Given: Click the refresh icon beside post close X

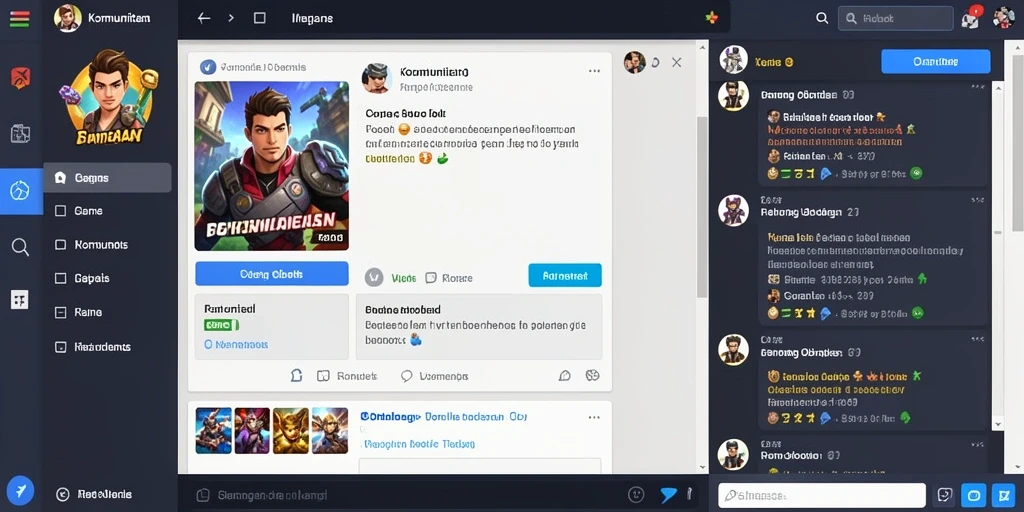Looking at the screenshot, I should coord(656,63).
